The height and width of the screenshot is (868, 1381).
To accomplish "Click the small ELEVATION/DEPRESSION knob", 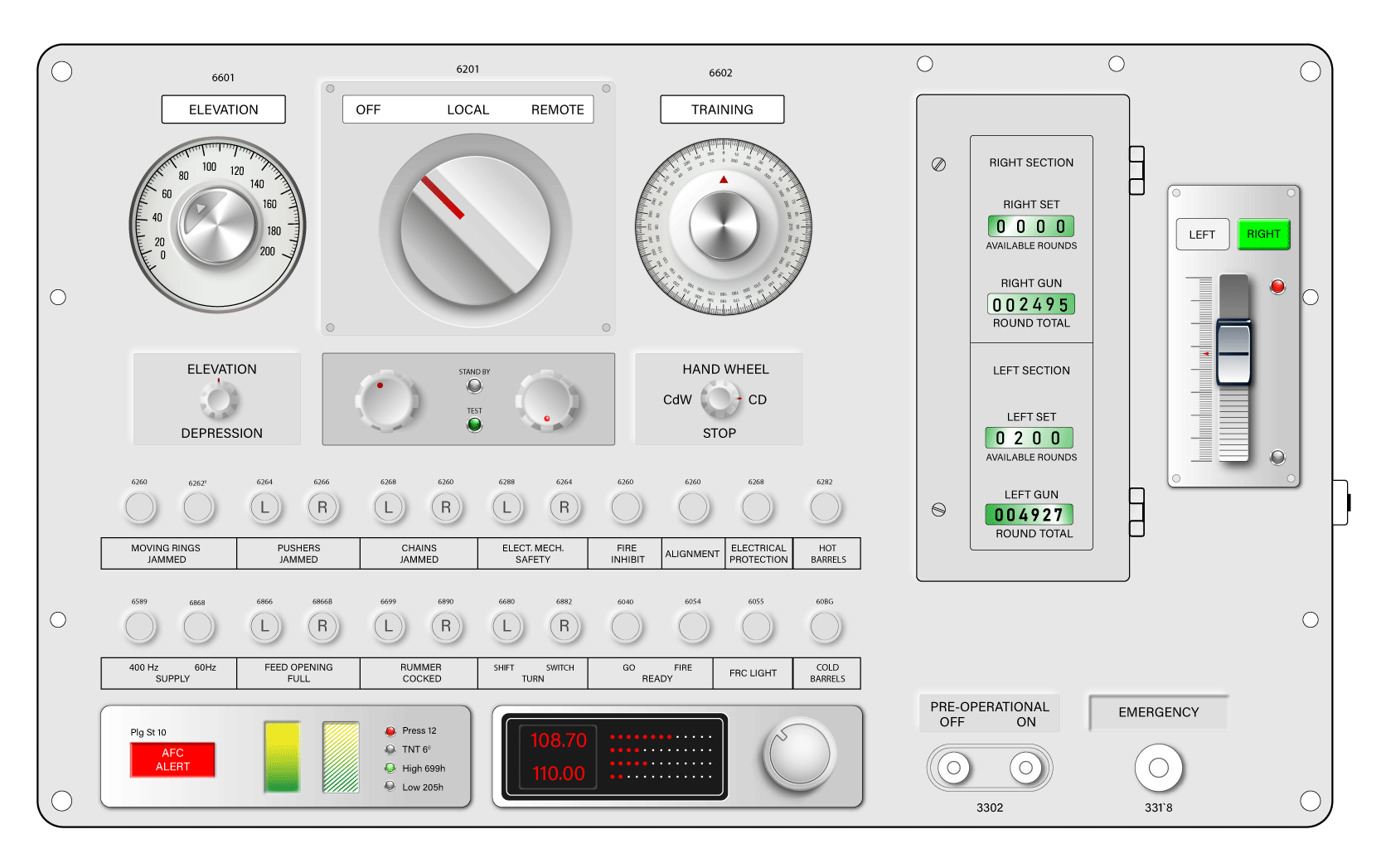I will pyautogui.click(x=219, y=400).
